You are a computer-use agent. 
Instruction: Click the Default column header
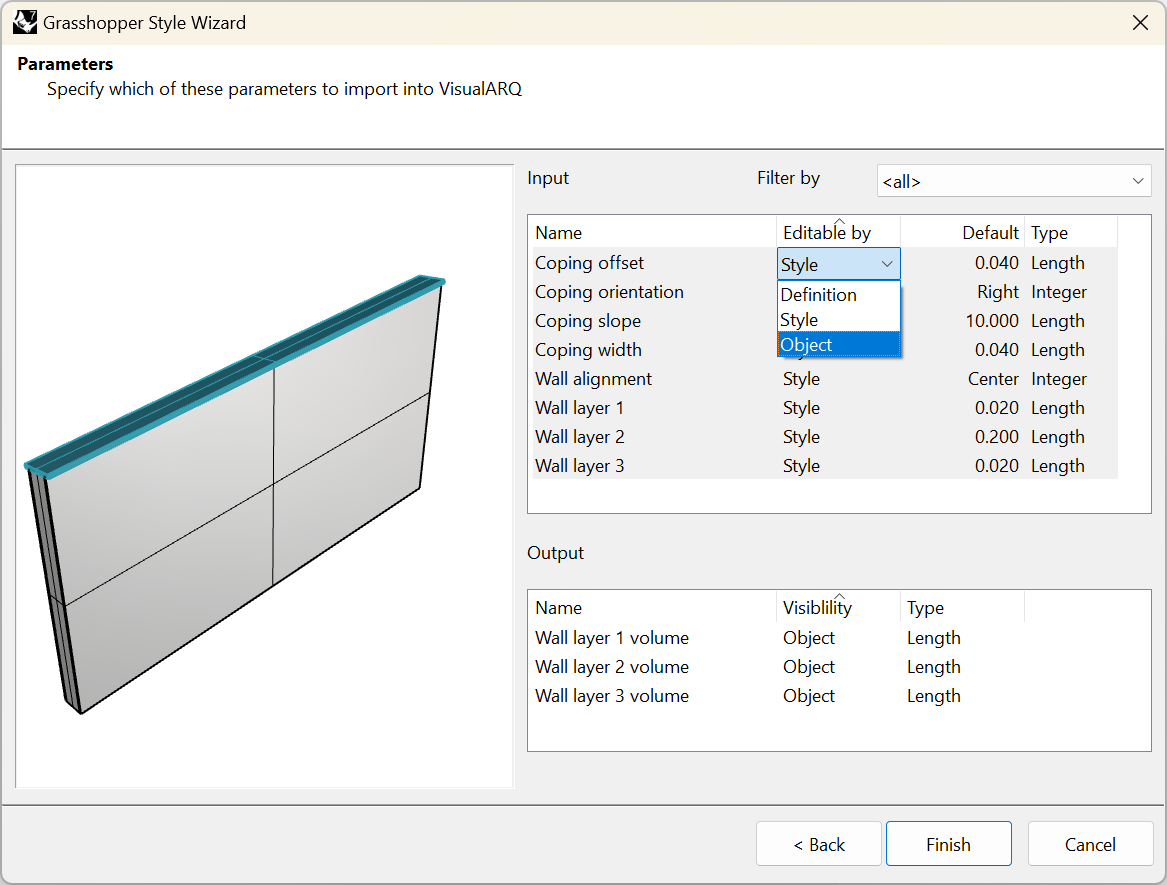pos(962,232)
